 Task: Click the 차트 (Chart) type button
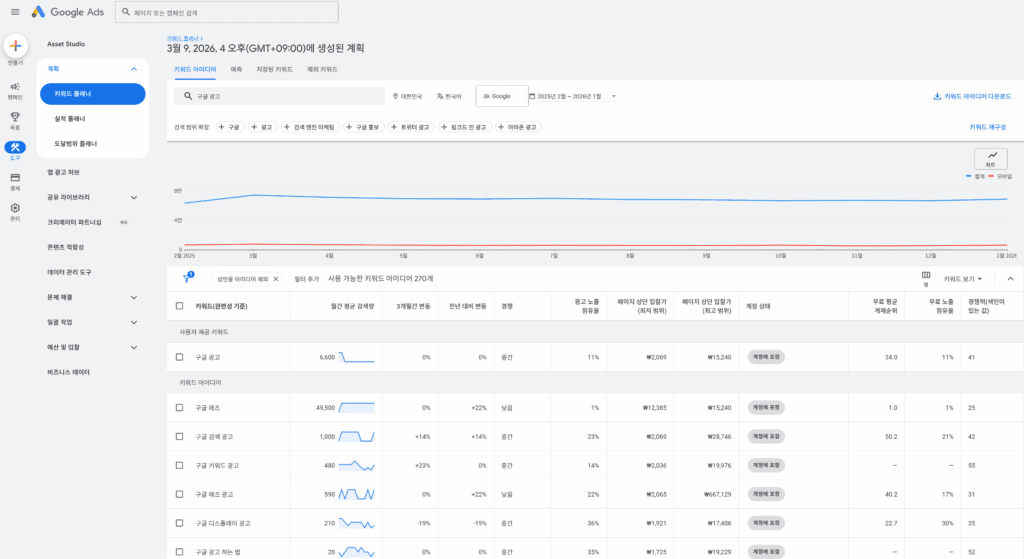991,157
